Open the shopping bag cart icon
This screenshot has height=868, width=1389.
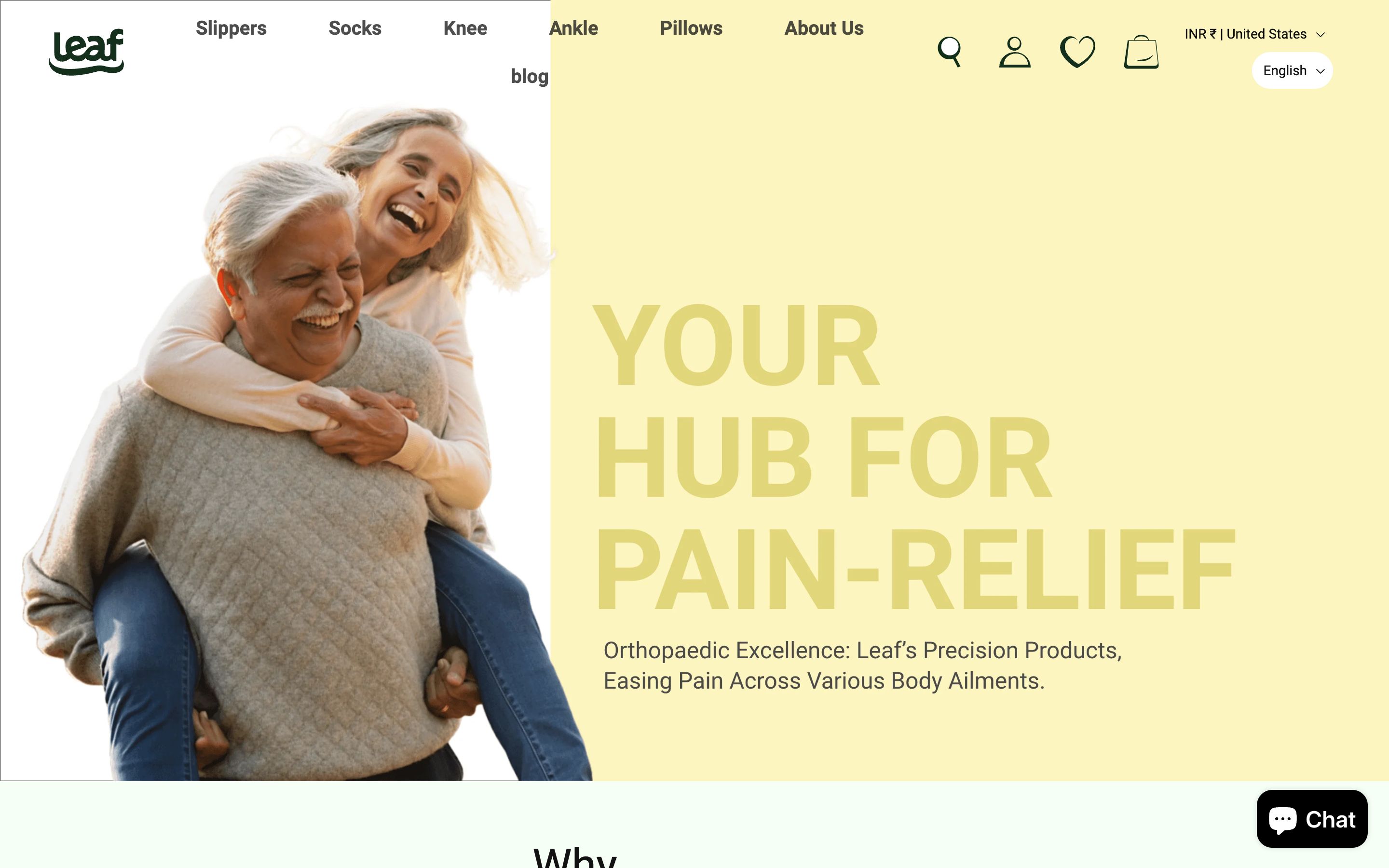(x=1141, y=52)
